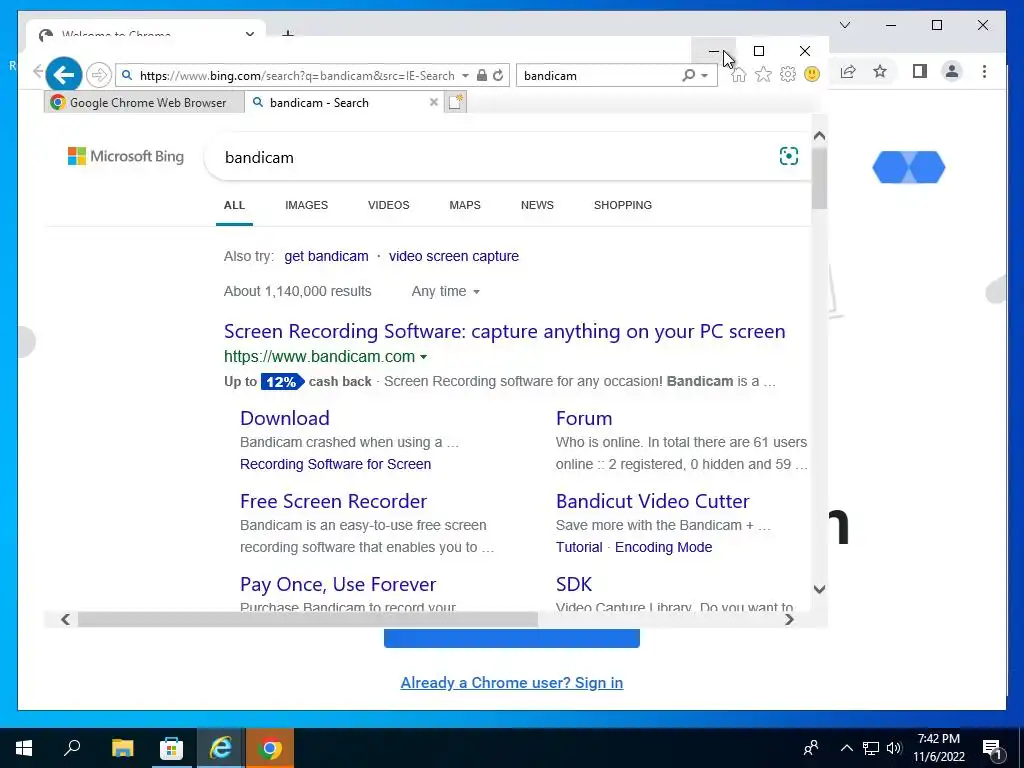Click the blue IE back arrow button
This screenshot has width=1024, height=768.
click(x=64, y=74)
